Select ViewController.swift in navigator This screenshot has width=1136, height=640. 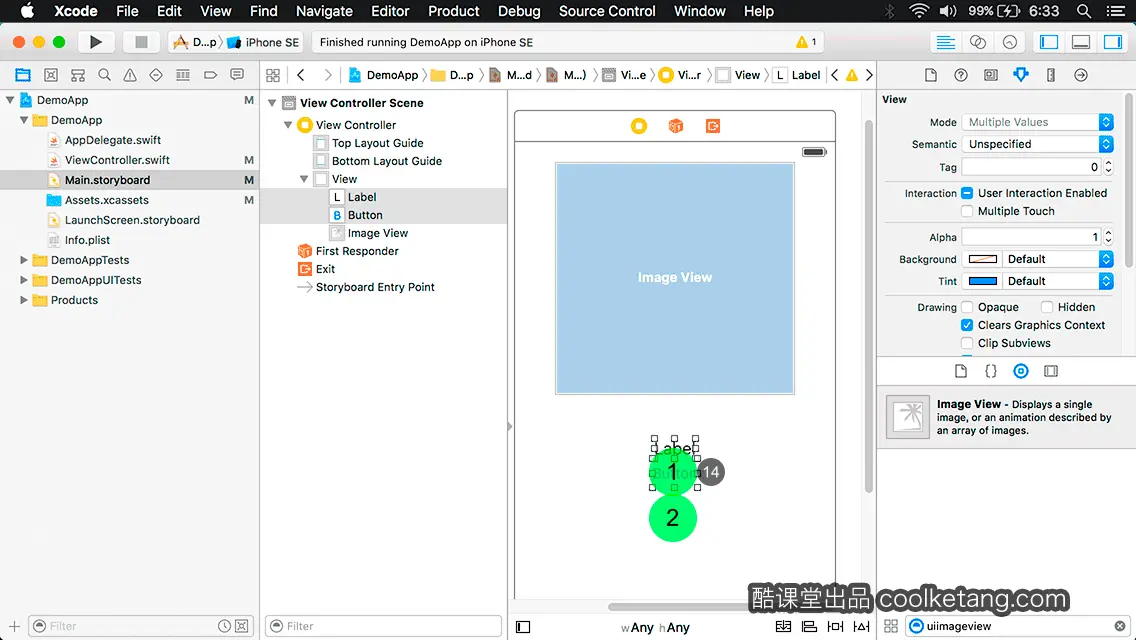117,159
